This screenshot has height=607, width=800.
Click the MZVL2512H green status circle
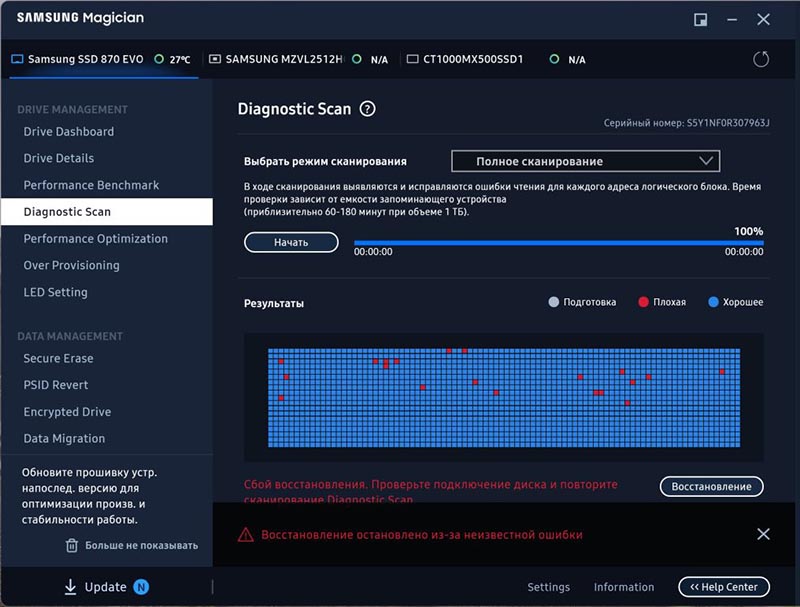click(357, 59)
